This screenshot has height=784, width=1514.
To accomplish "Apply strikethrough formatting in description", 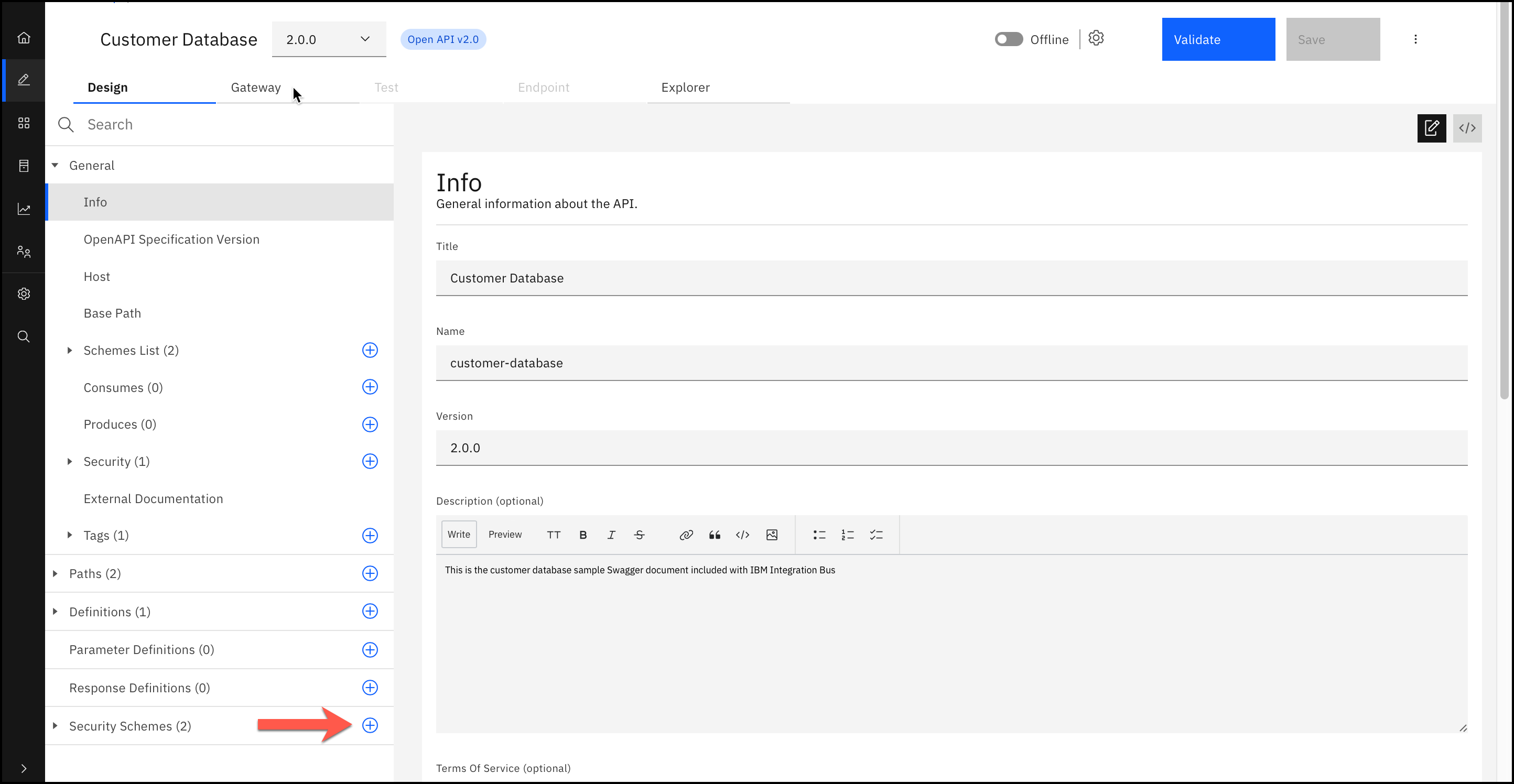I will click(640, 535).
